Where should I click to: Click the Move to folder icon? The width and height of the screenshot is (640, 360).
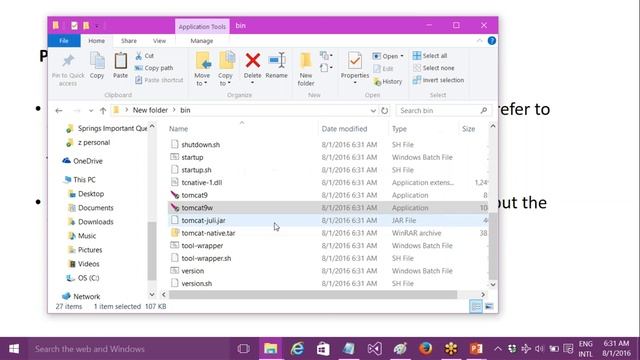coord(203,60)
